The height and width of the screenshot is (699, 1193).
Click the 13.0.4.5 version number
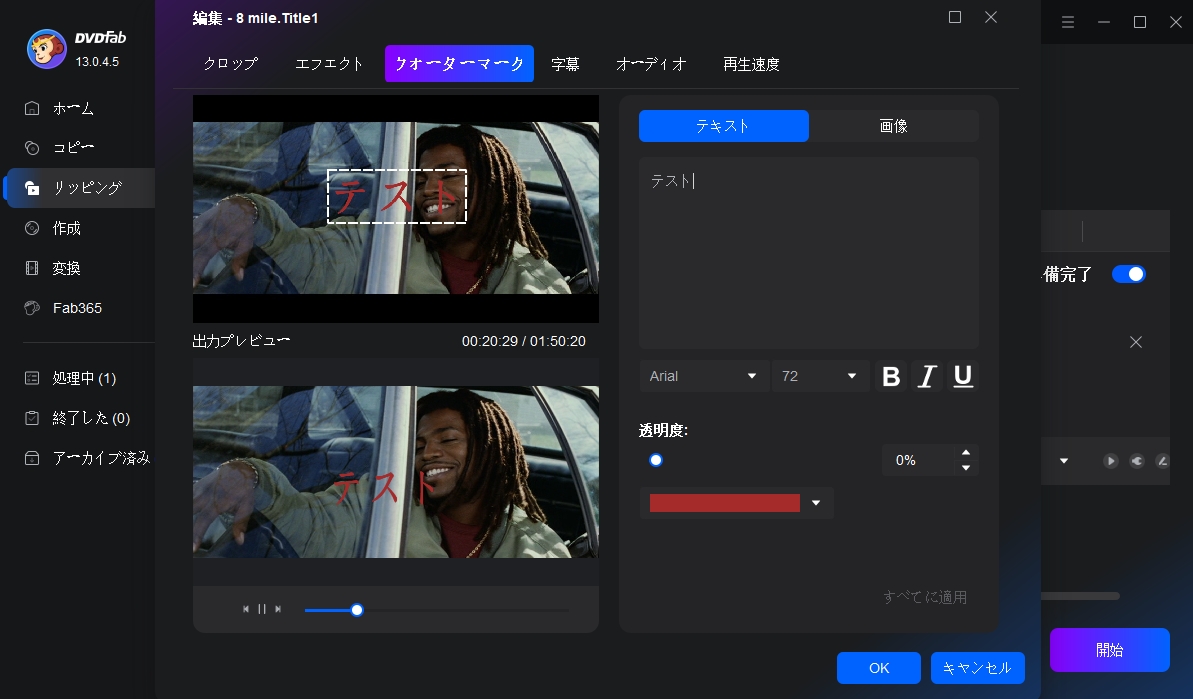97,62
